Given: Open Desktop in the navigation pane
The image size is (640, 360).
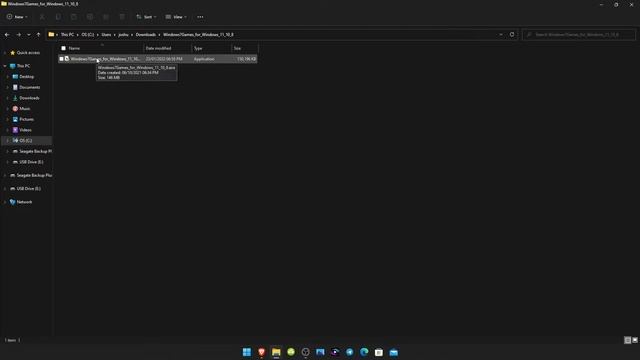Looking at the screenshot, I should tap(27, 76).
